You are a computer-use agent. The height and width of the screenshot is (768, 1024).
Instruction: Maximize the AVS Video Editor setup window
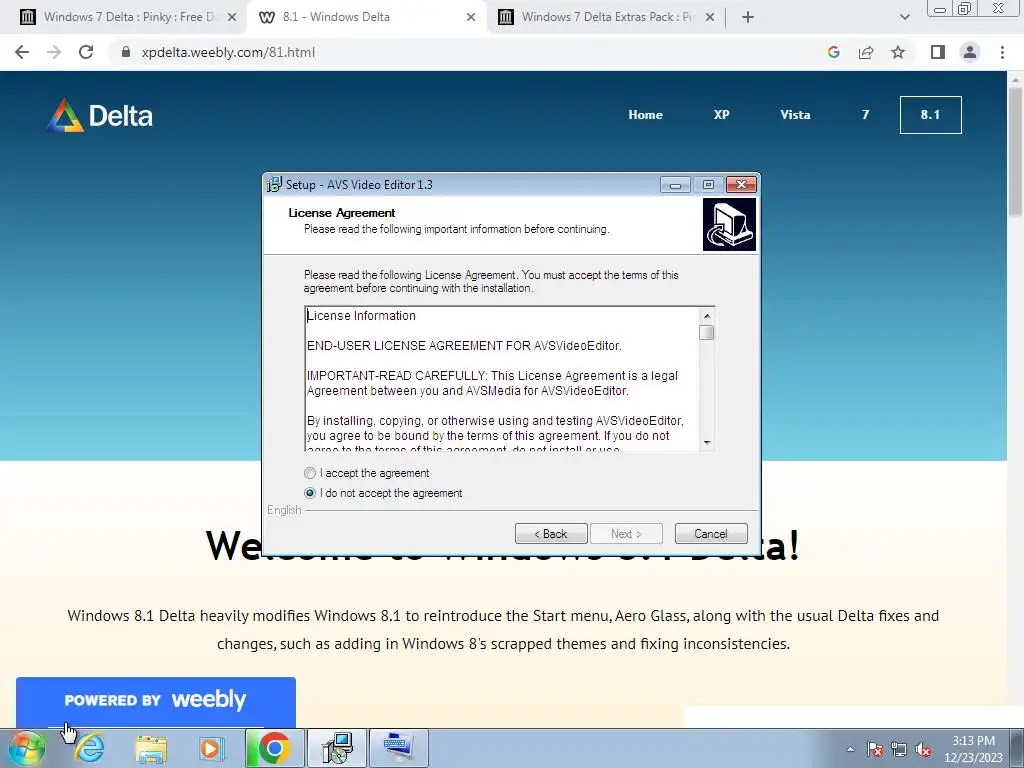[708, 185]
